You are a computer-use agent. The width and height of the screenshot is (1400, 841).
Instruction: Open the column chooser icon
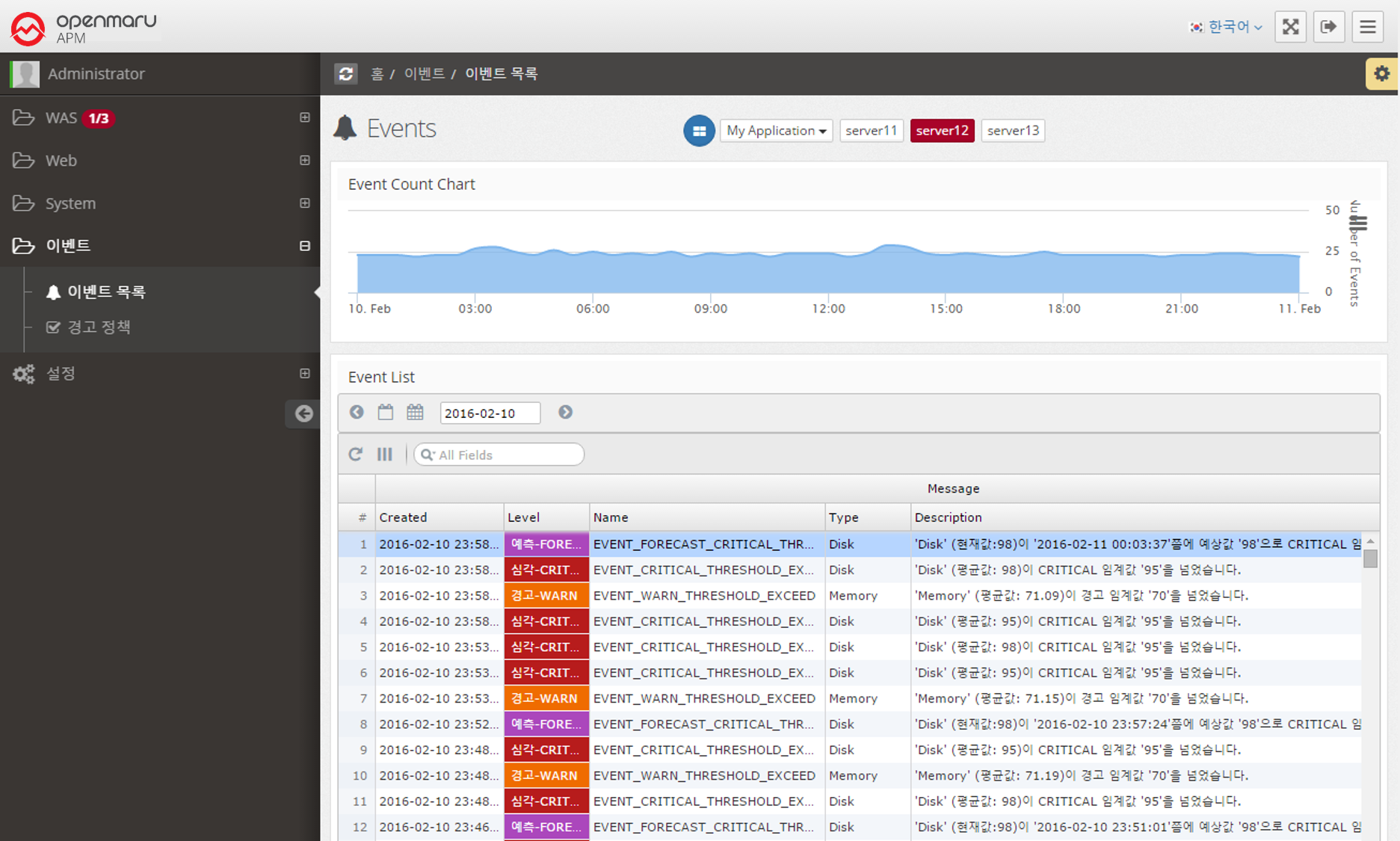[x=385, y=455]
